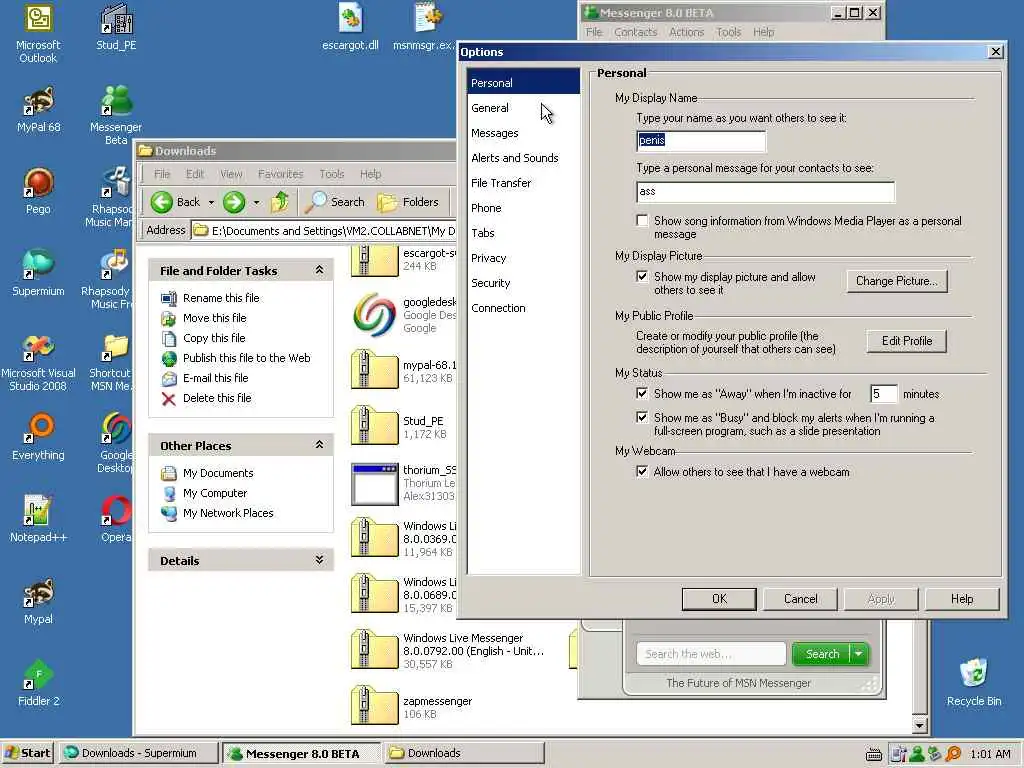Click the green web Search button
Image resolution: width=1024 pixels, height=768 pixels.
coord(822,654)
